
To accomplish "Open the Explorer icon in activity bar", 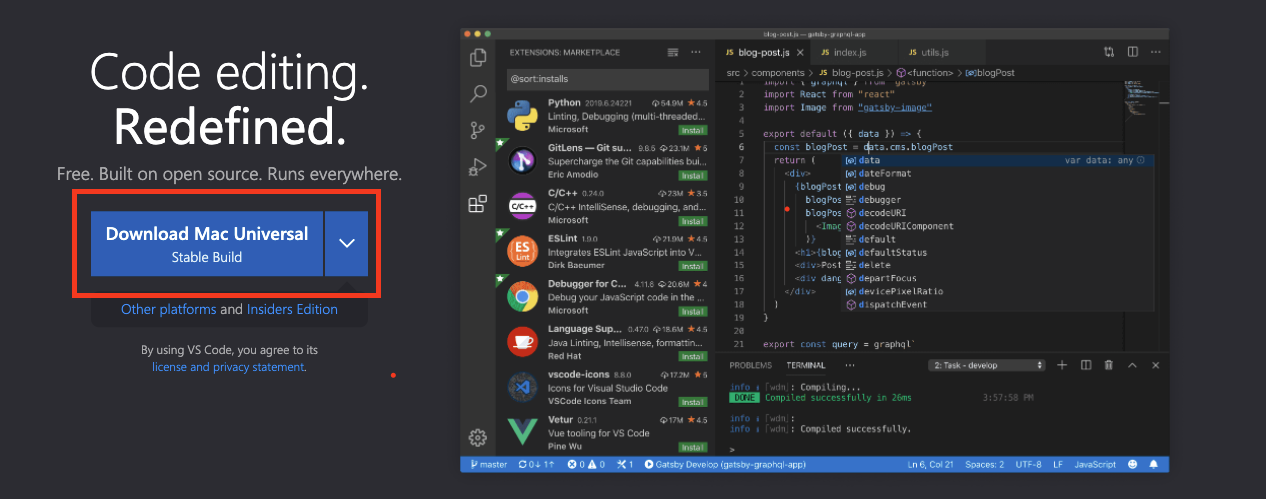I will (x=477, y=58).
